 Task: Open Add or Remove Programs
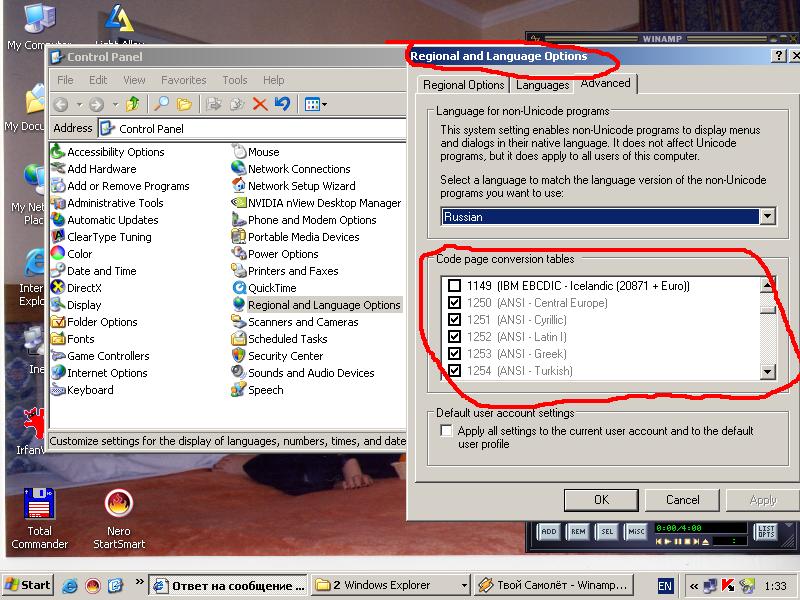click(120, 186)
